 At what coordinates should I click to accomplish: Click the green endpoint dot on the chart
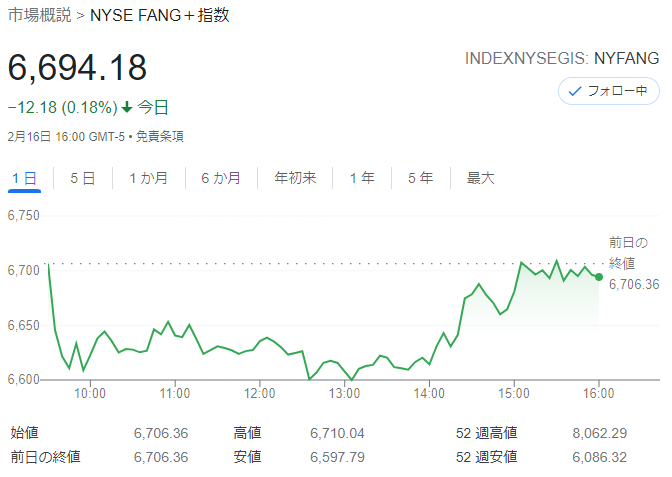pos(599,277)
